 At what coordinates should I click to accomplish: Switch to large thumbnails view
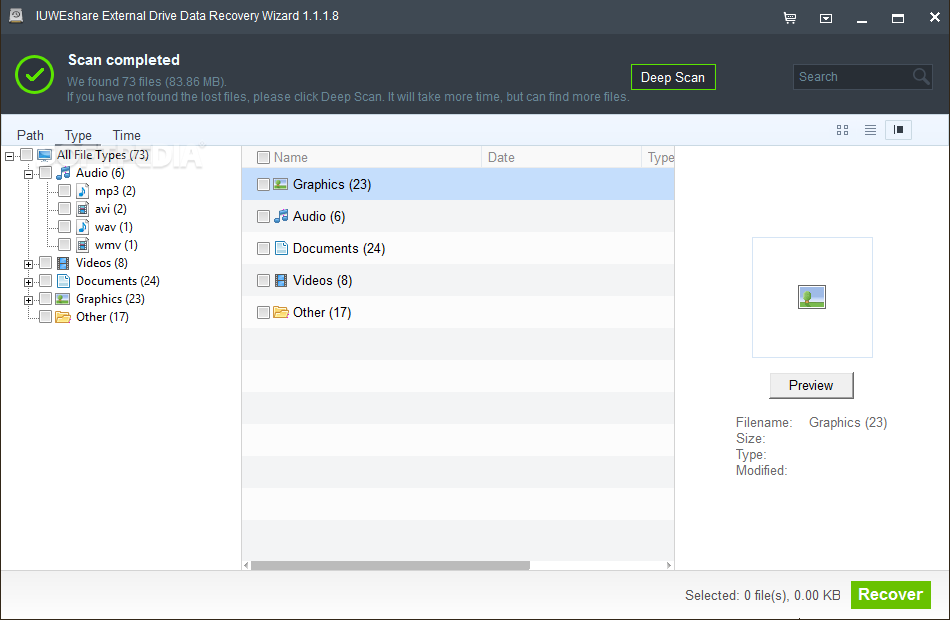click(x=842, y=130)
